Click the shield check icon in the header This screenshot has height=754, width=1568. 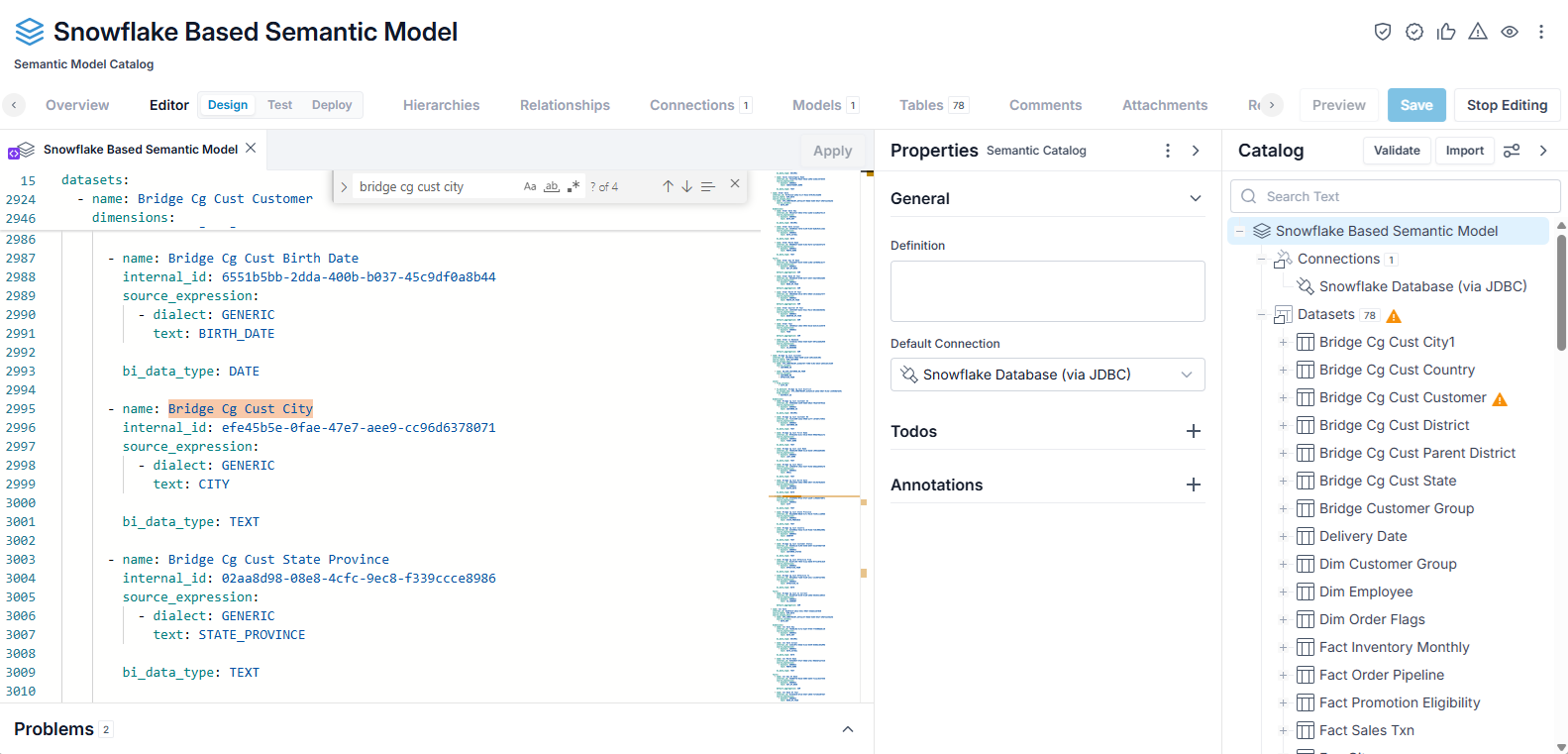click(x=1383, y=32)
